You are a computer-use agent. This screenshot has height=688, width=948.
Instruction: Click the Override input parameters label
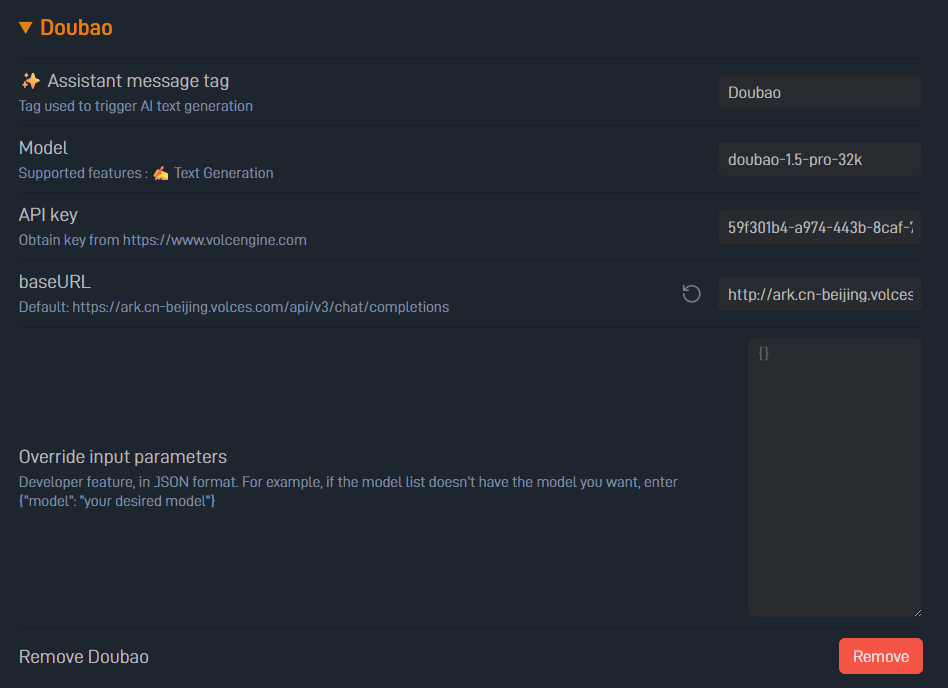pos(123,457)
